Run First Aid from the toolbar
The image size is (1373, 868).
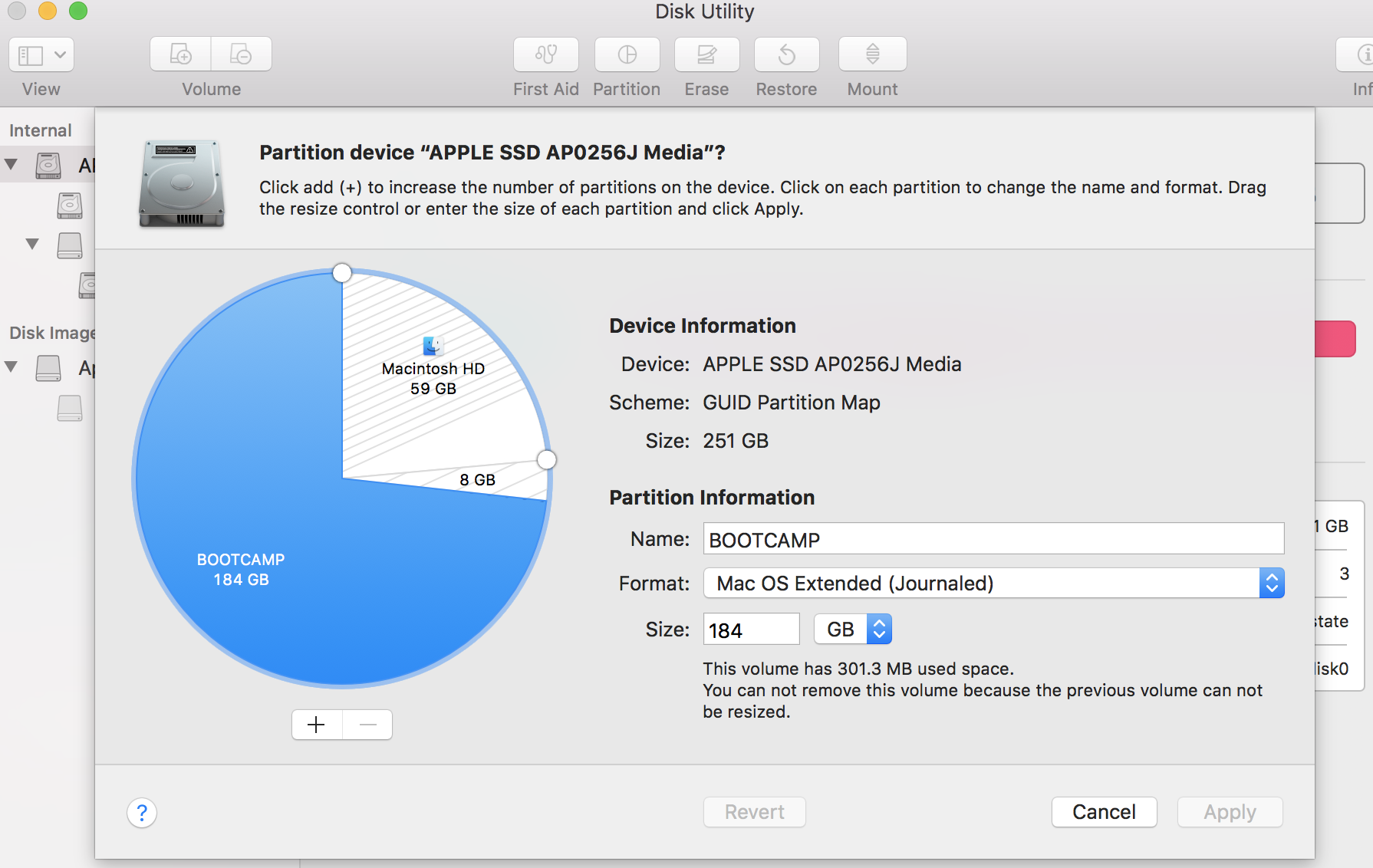[545, 54]
